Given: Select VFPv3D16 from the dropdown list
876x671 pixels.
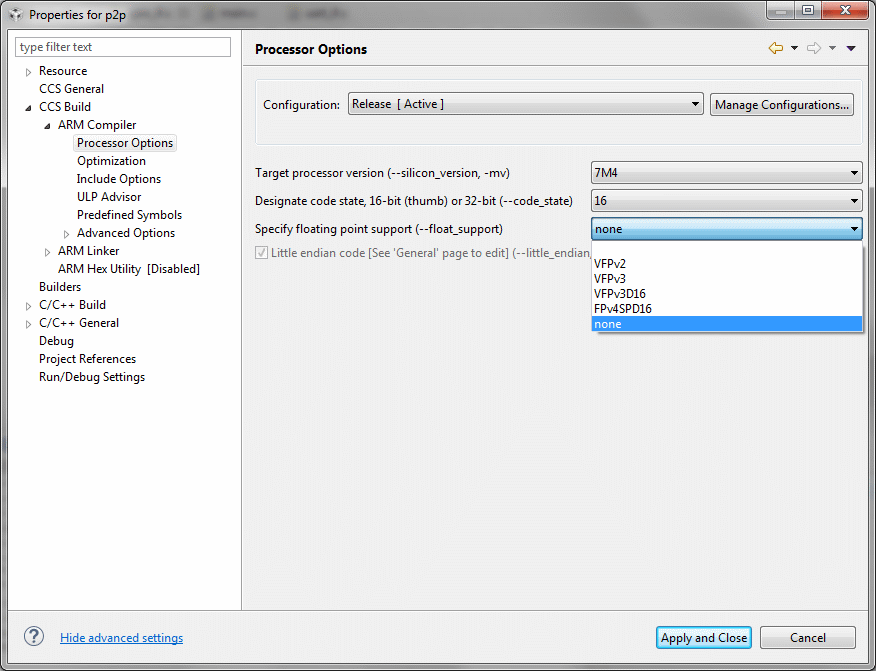Looking at the screenshot, I should tap(622, 294).
